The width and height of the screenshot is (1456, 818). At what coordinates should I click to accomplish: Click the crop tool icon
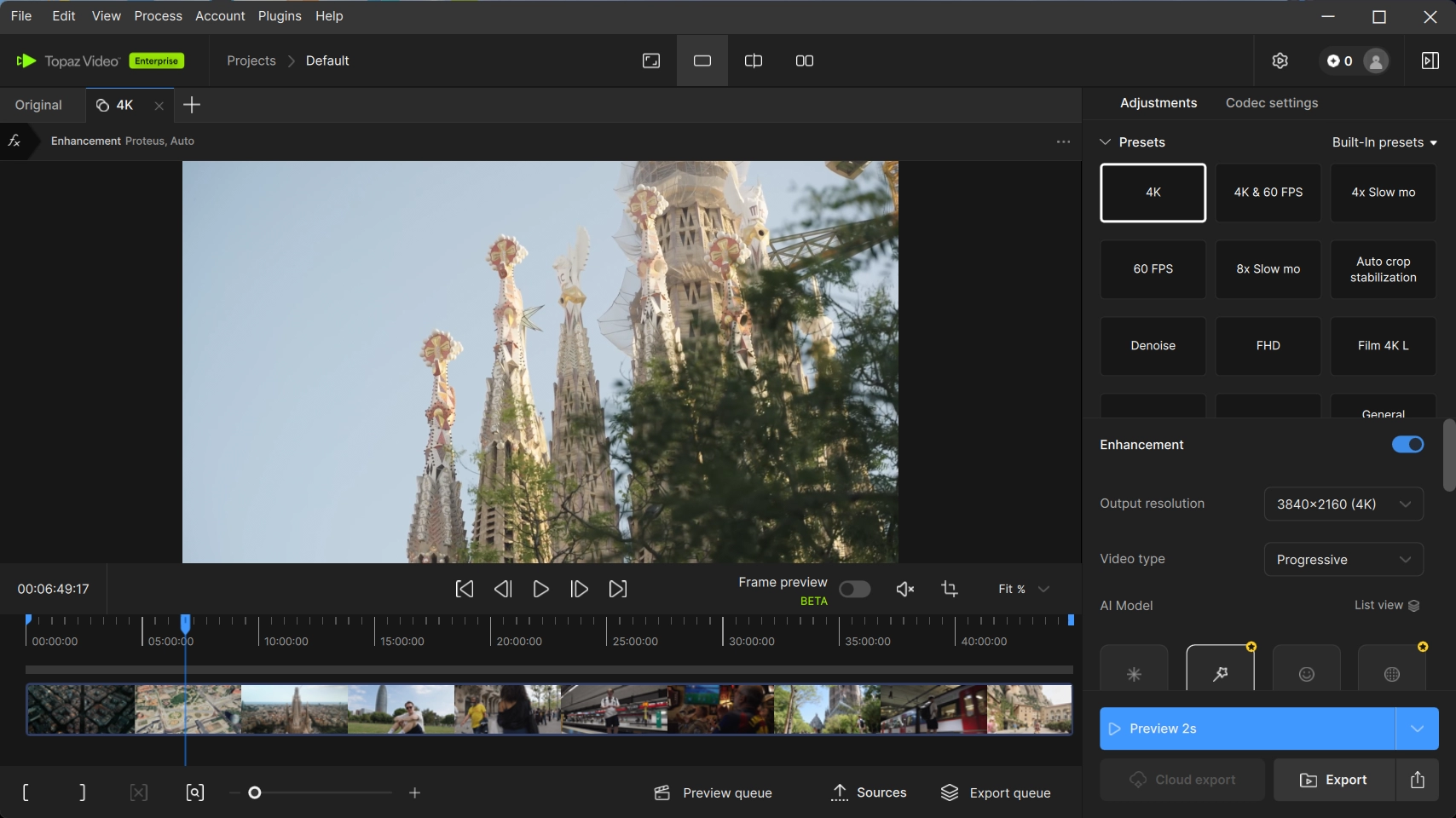click(x=950, y=589)
